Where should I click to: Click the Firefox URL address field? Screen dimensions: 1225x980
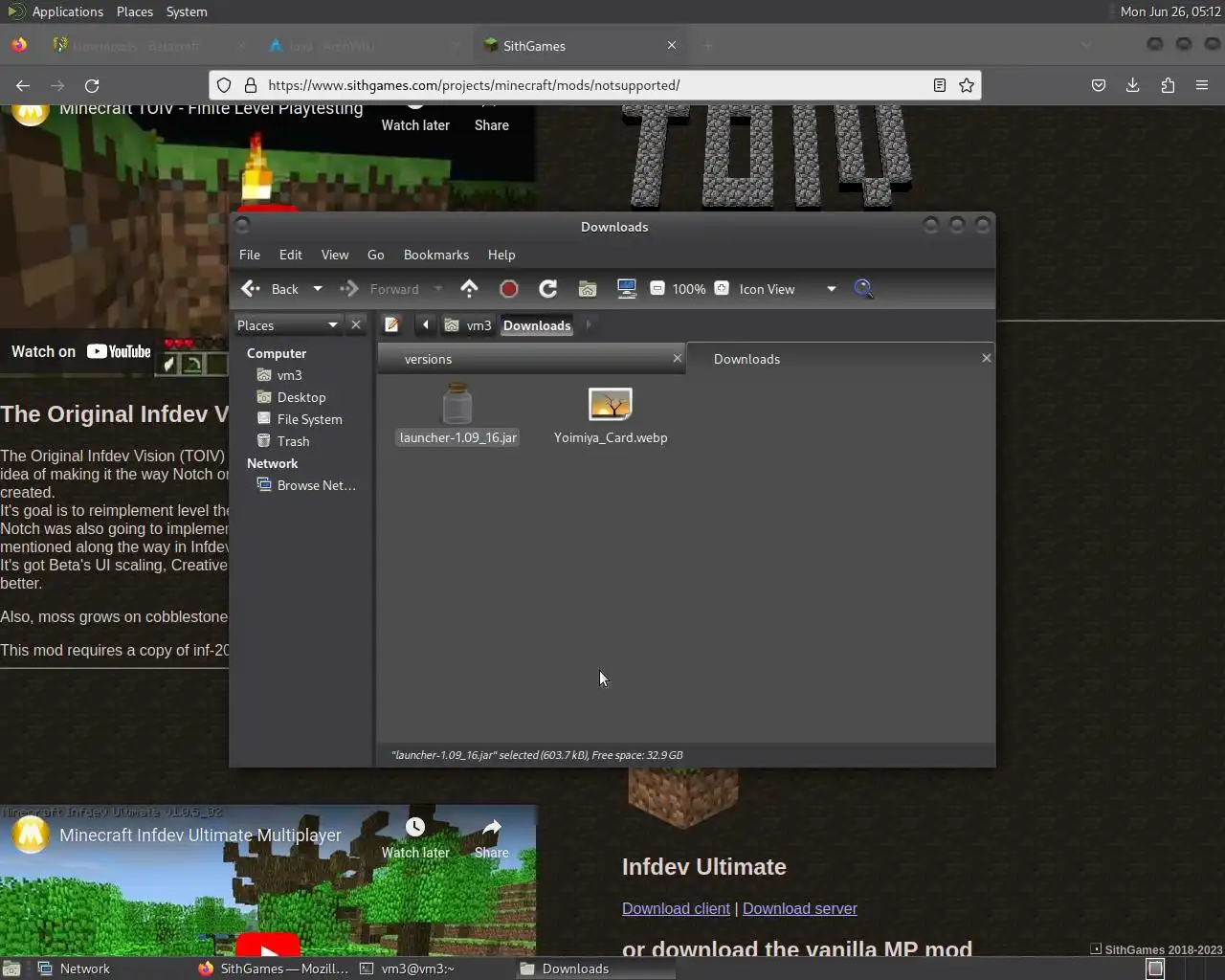[x=593, y=85]
